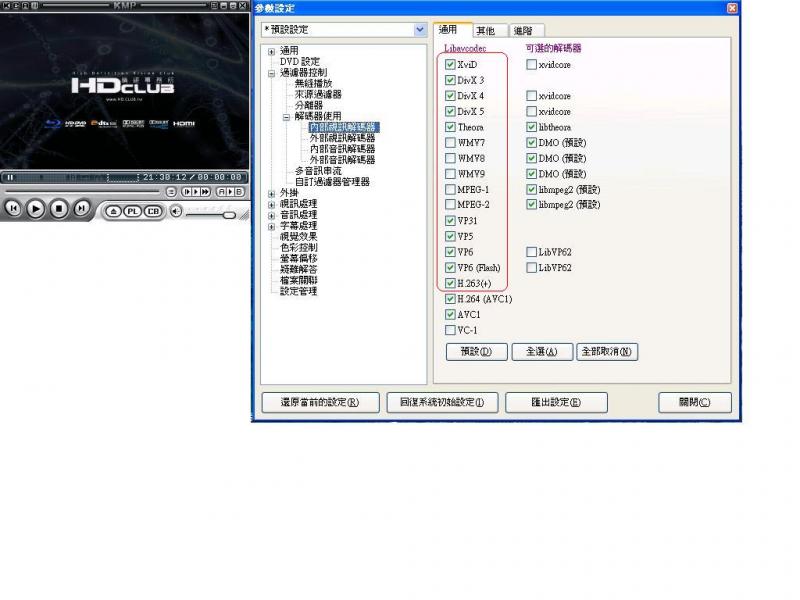
Task: Check the LibVP62 box next to VP6 (Flash)
Action: click(x=531, y=267)
